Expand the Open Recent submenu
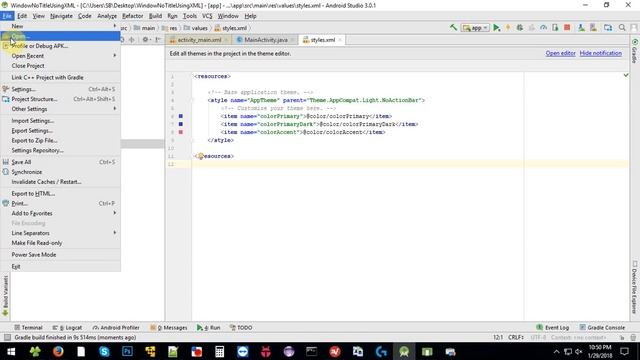The width and height of the screenshot is (640, 360). tap(60, 56)
